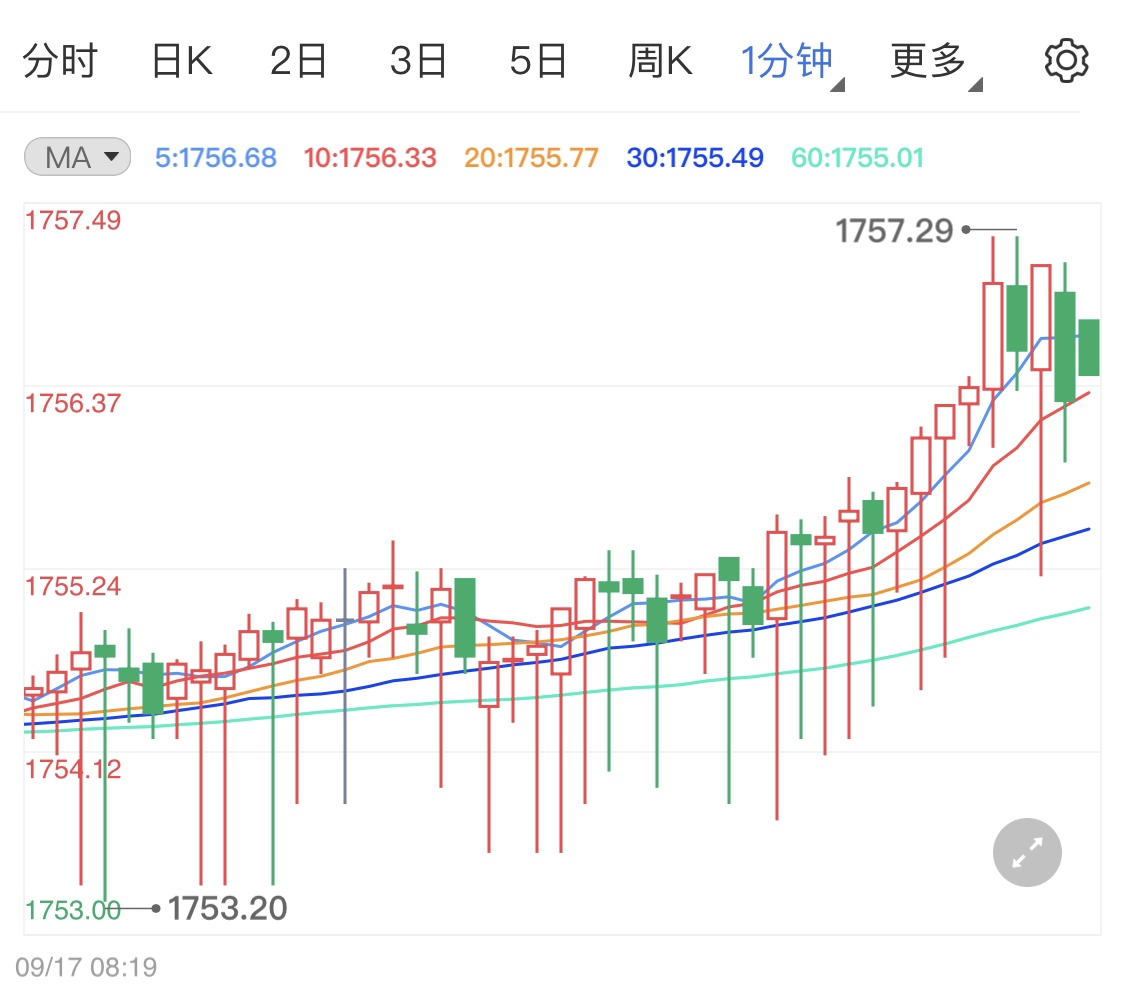Click the MA20 value 20:1755.77
Image resolution: width=1125 pixels, height=994 pixels.
coord(531,157)
